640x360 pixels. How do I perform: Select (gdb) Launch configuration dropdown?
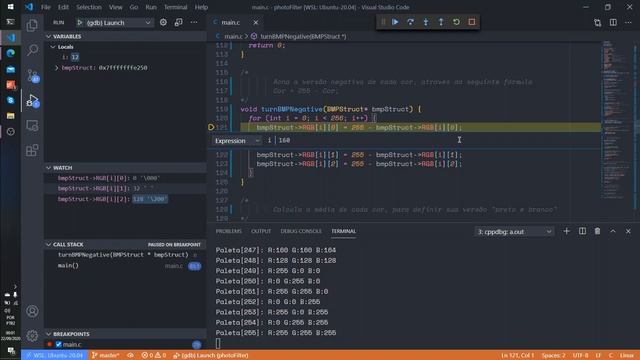click(115, 22)
